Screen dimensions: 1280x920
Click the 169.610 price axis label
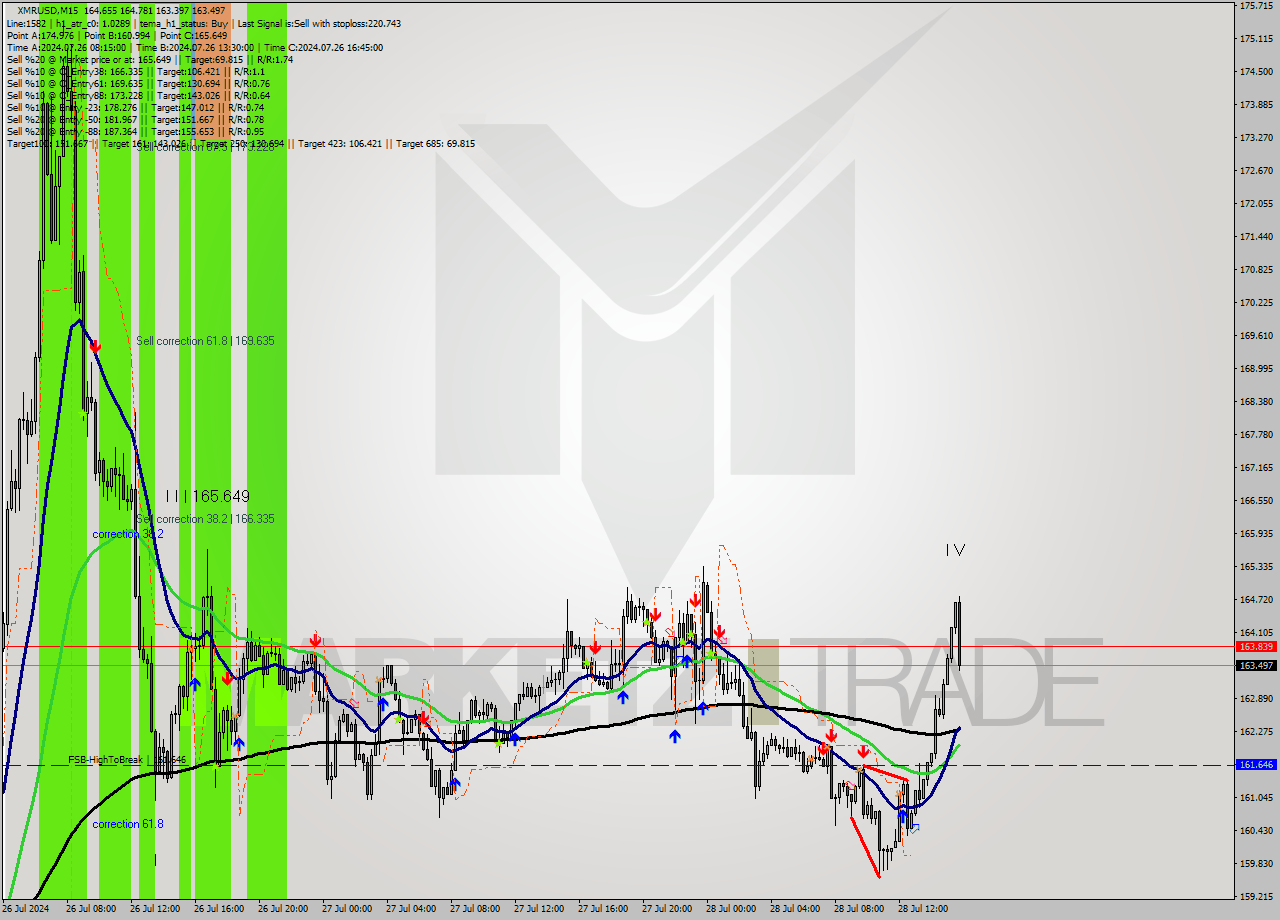click(1255, 336)
